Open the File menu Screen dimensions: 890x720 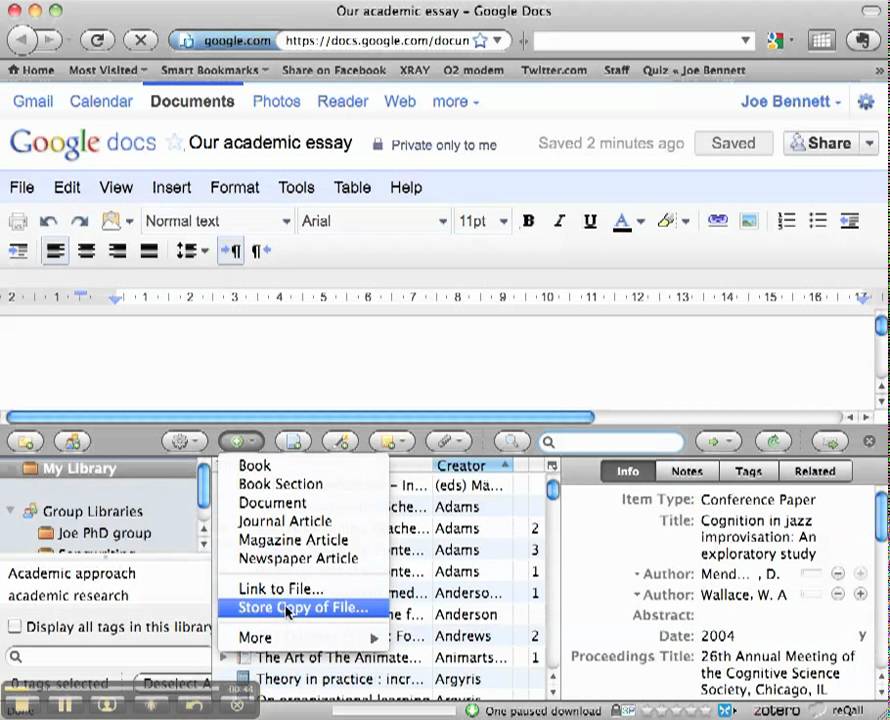[x=22, y=187]
